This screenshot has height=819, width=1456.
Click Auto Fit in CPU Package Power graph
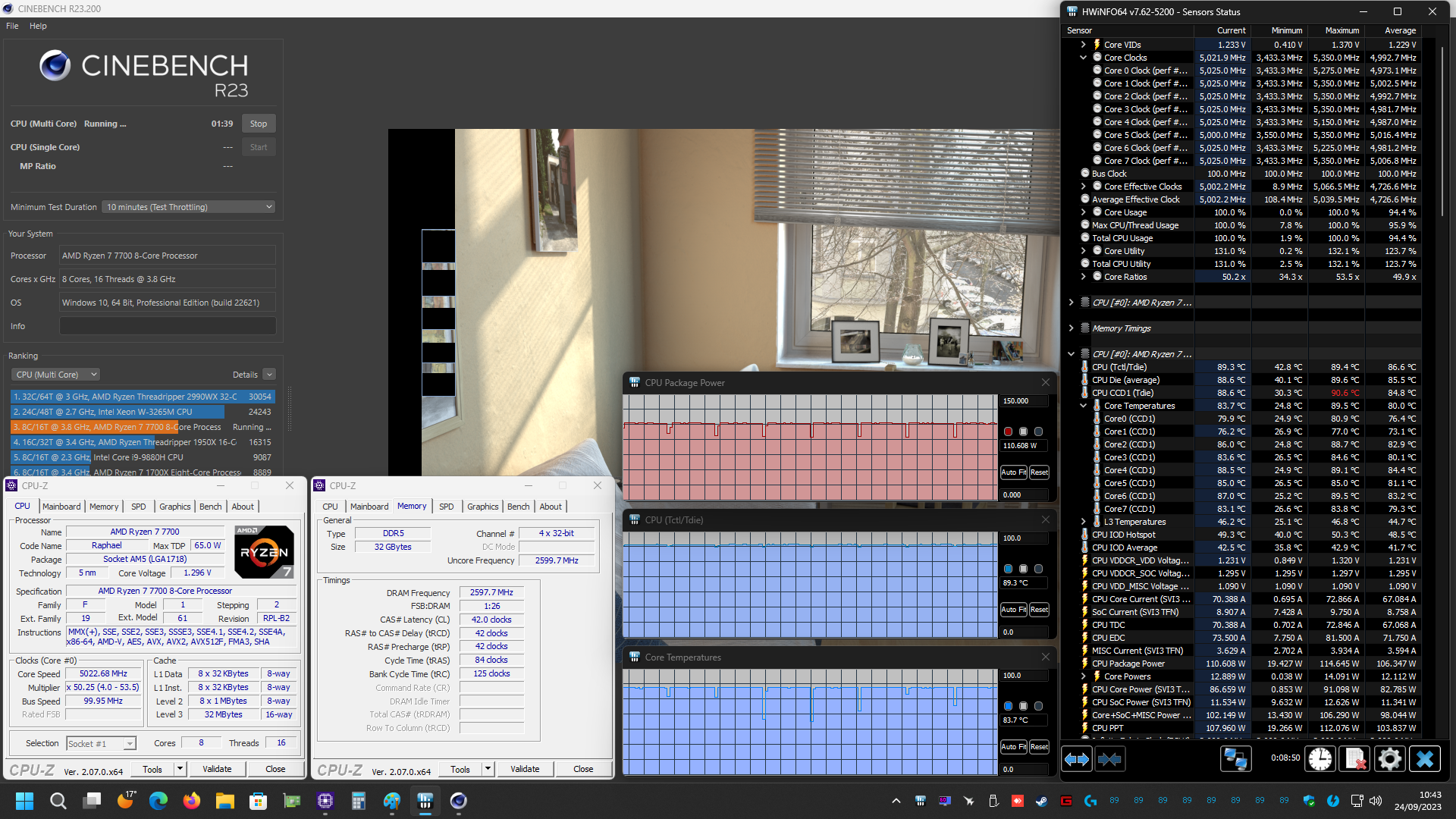[1013, 472]
